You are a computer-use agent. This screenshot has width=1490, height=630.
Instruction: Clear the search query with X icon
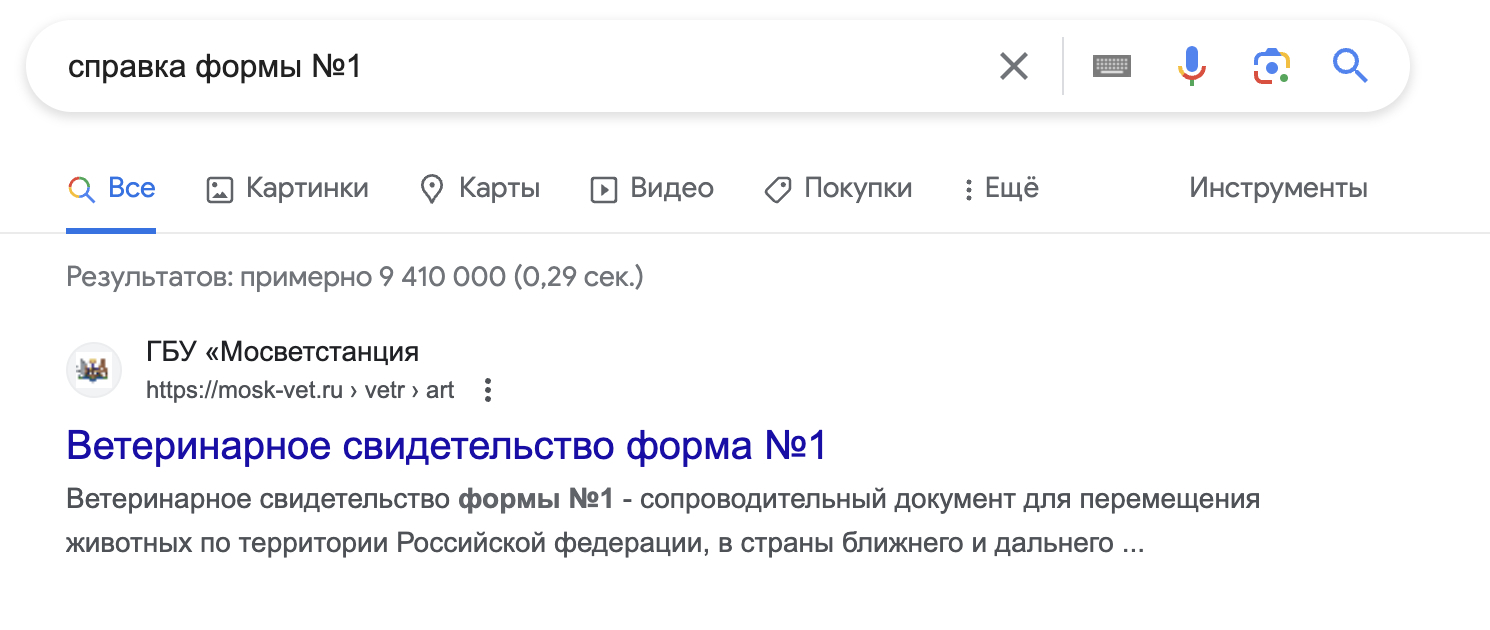(x=1013, y=67)
